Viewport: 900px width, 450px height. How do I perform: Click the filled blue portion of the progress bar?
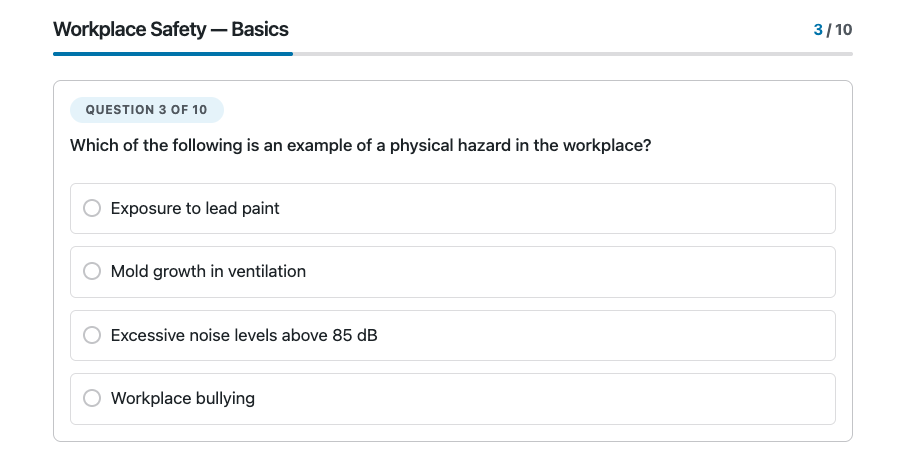pyautogui.click(x=172, y=53)
